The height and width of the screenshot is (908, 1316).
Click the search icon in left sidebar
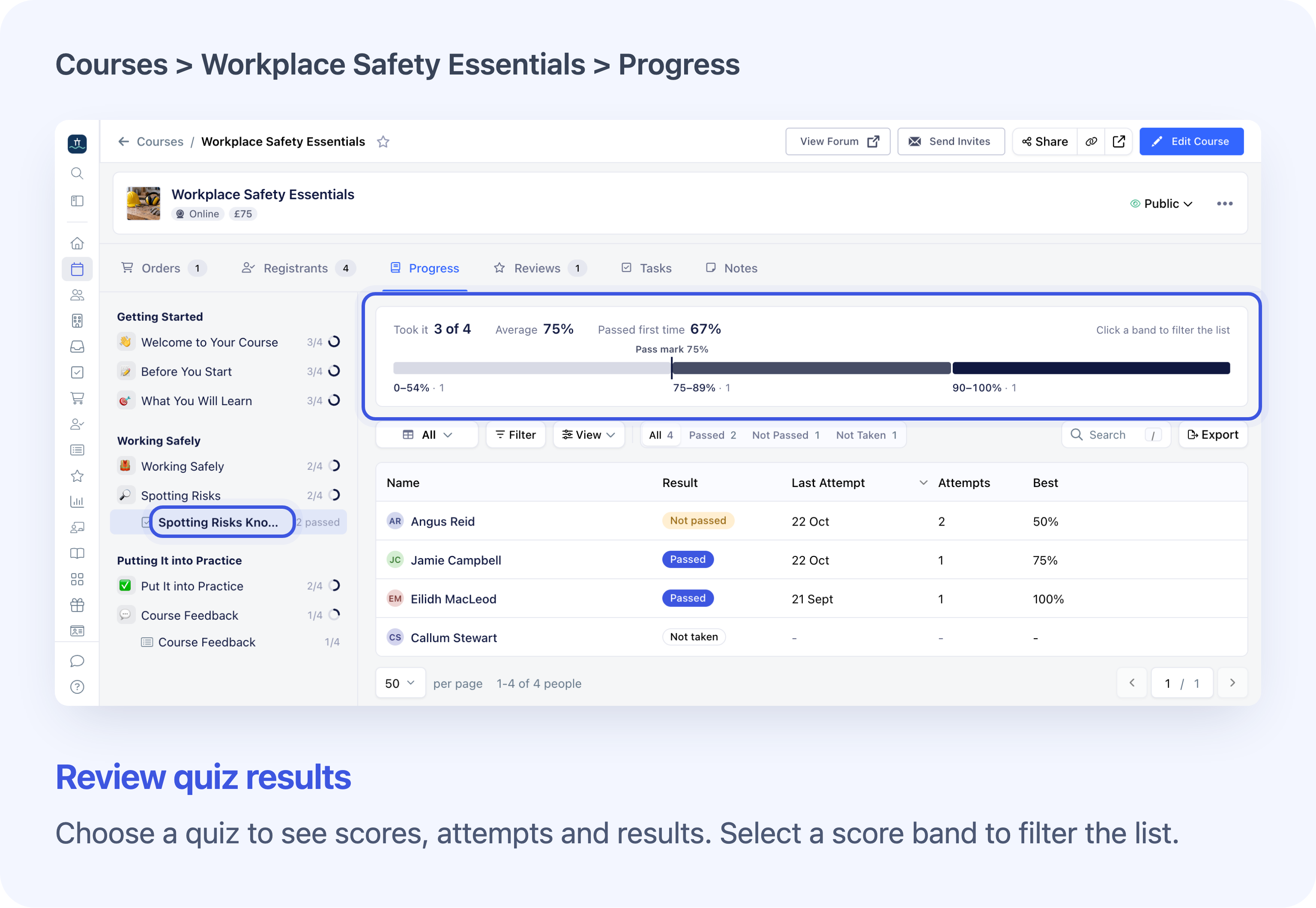click(x=77, y=173)
